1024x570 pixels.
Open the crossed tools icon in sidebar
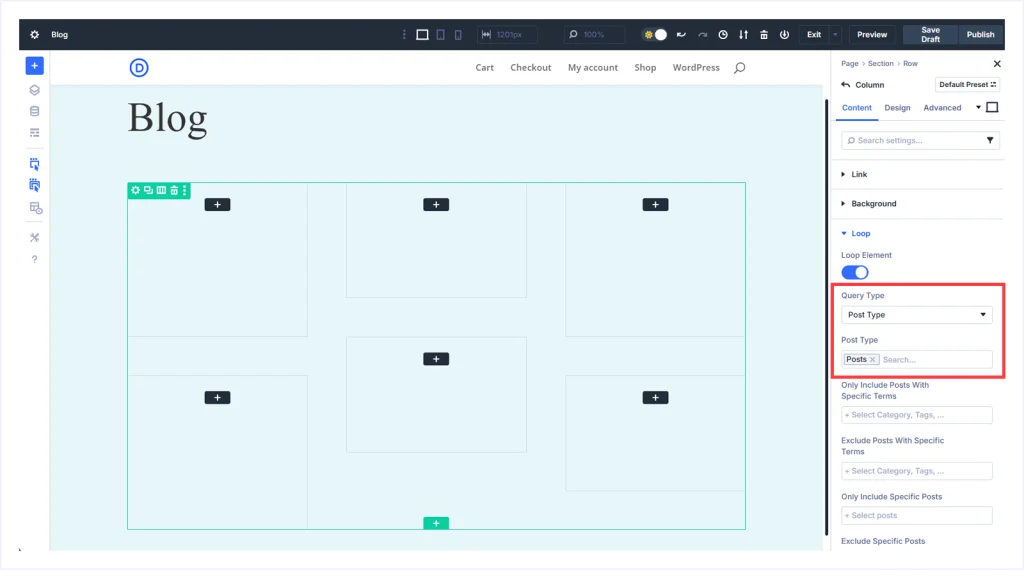(x=35, y=238)
